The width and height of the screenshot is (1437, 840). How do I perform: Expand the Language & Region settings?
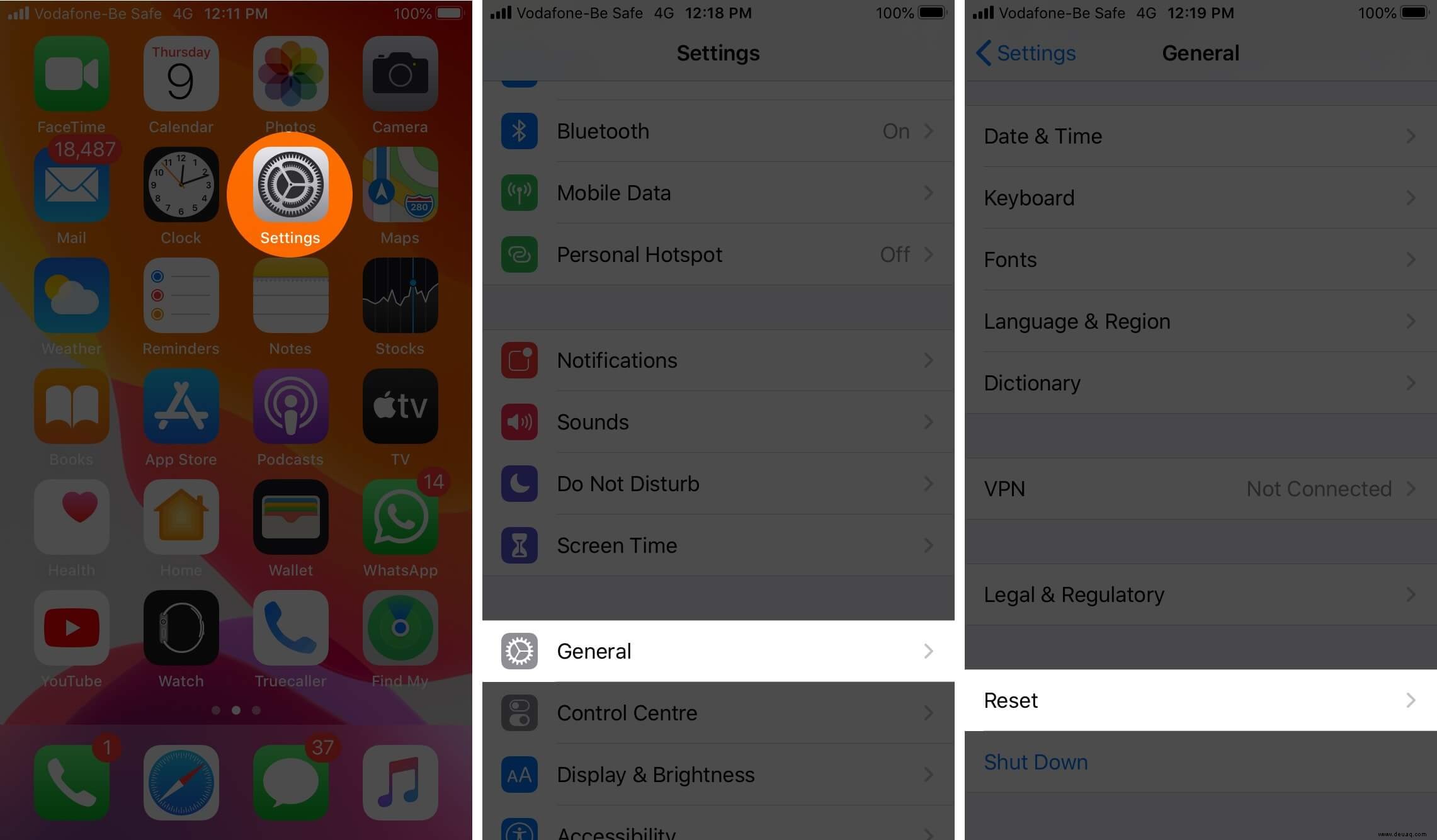click(1200, 321)
